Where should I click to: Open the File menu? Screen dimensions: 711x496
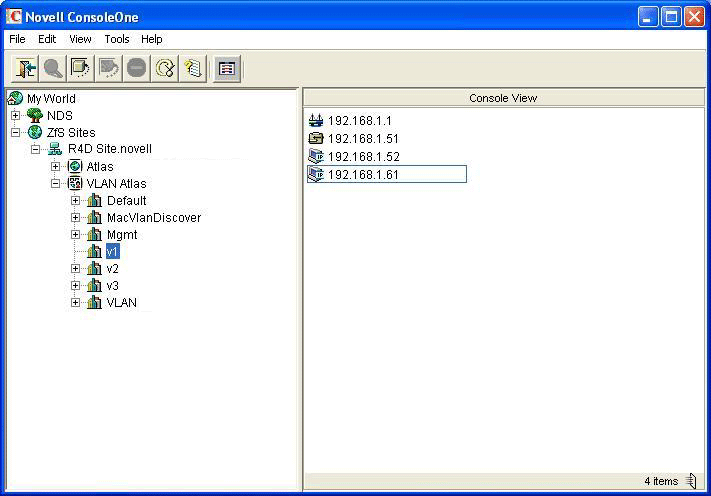pyautogui.click(x=17, y=39)
